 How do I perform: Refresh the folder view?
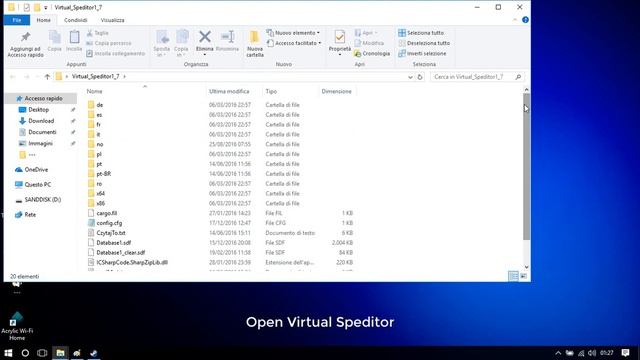(x=420, y=77)
